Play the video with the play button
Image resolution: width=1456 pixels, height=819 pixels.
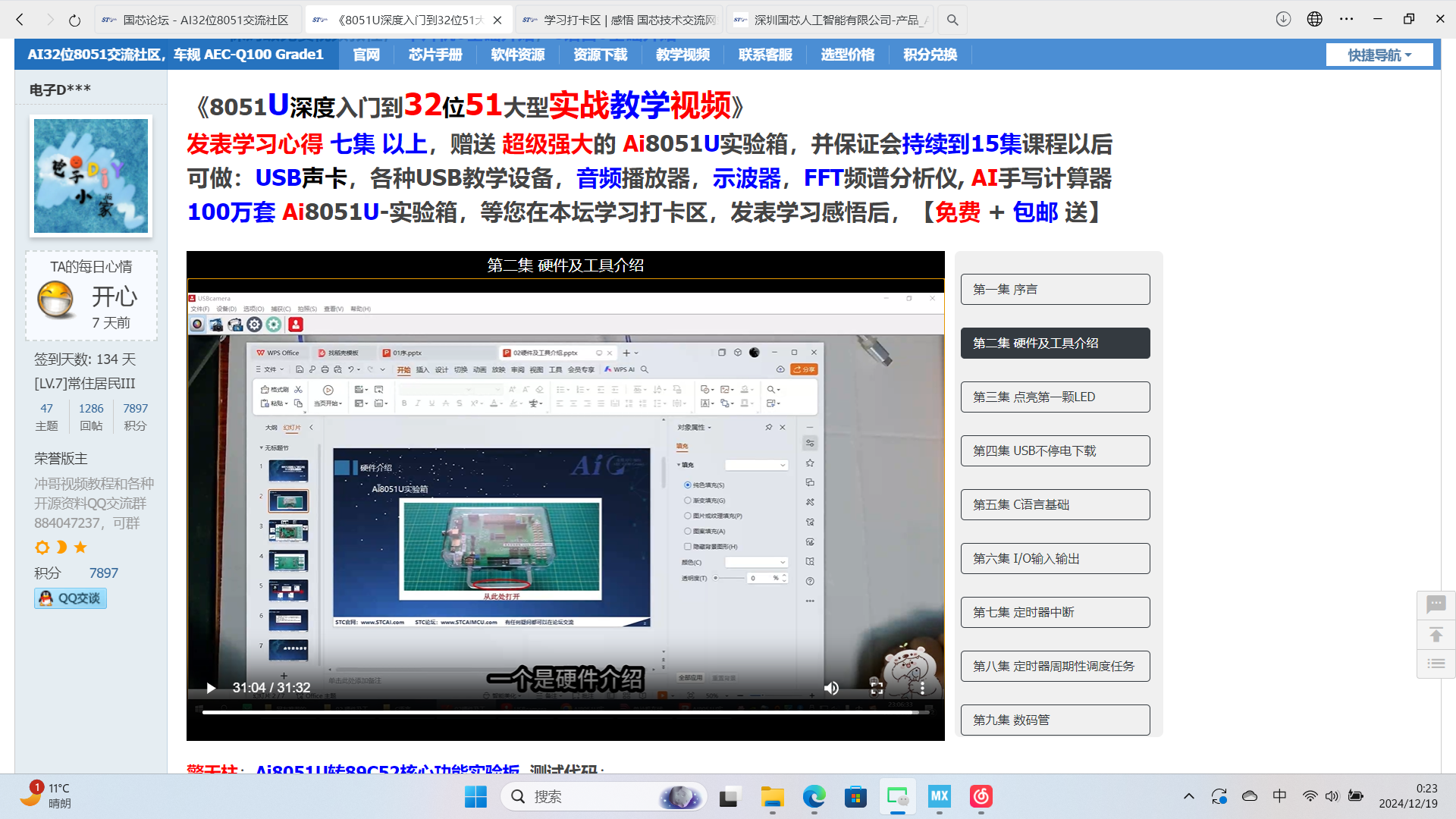[x=211, y=688]
